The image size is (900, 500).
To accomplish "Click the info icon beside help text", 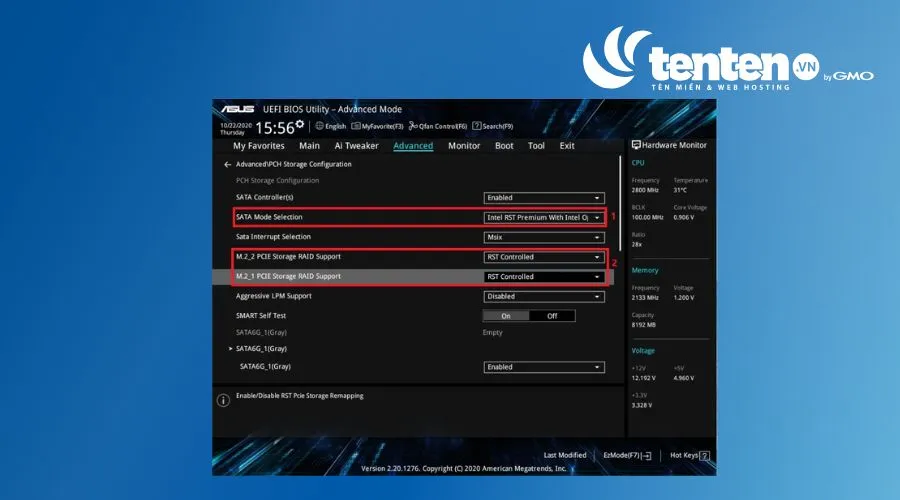I will pyautogui.click(x=223, y=401).
